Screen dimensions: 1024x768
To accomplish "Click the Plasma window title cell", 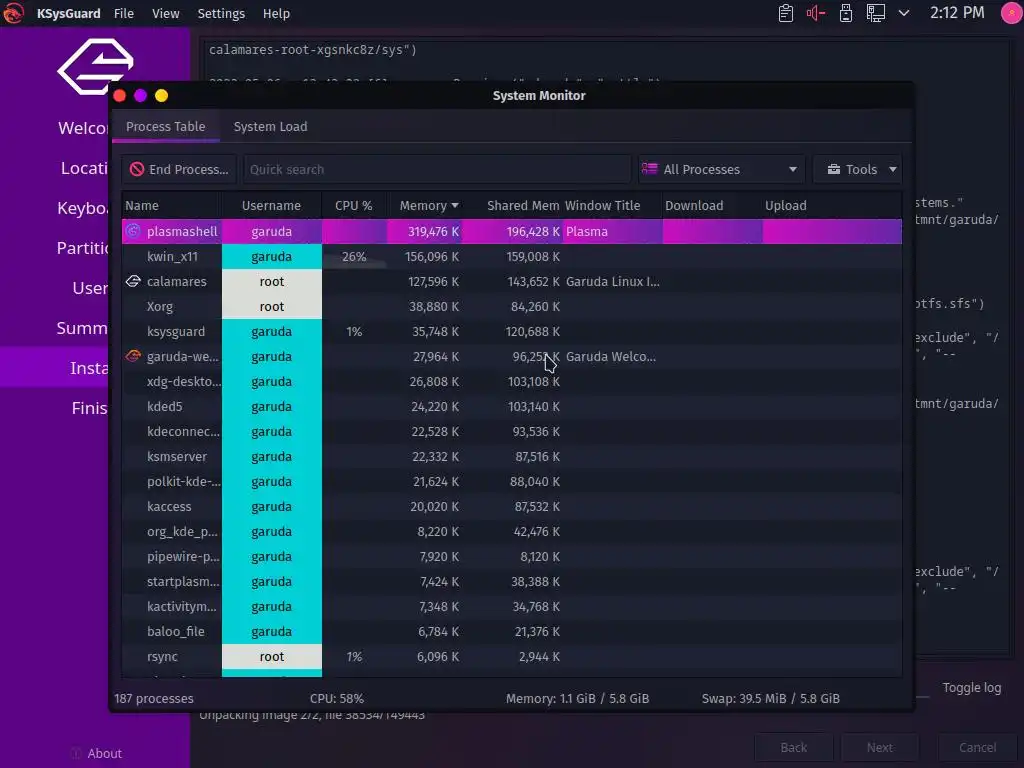I will (x=613, y=231).
